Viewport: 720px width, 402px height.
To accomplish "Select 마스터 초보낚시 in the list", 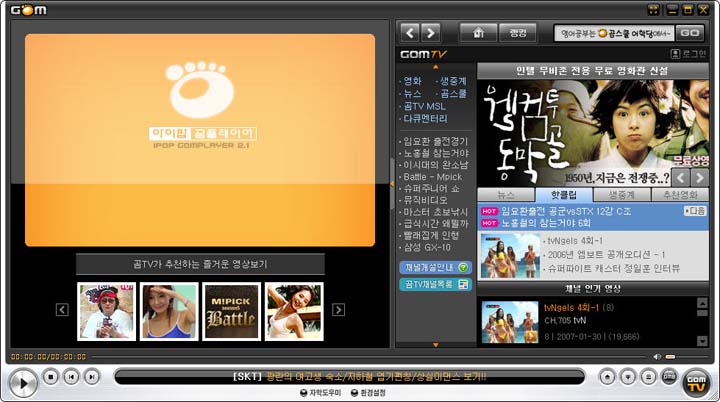I will (x=434, y=212).
